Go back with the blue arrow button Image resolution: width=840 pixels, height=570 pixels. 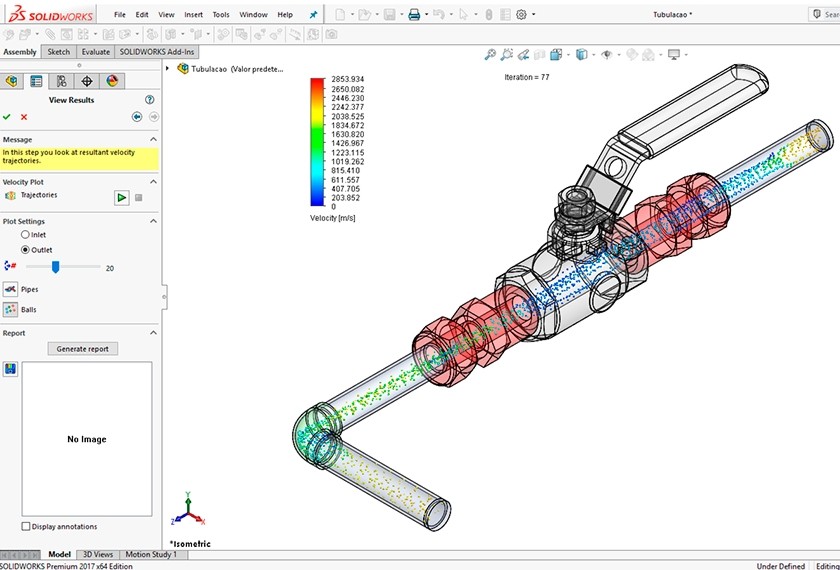(137, 117)
